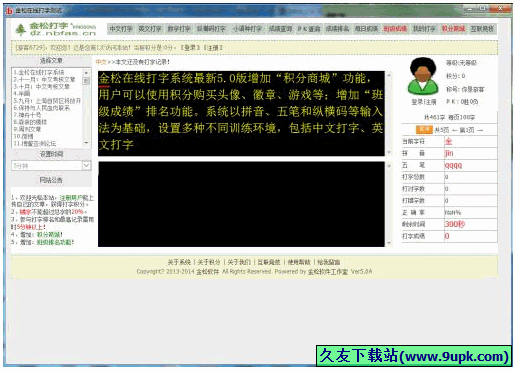This screenshot has width=515, height=370.
Task: Open the 成绩查询 navigation tab
Action: (x=280, y=29)
